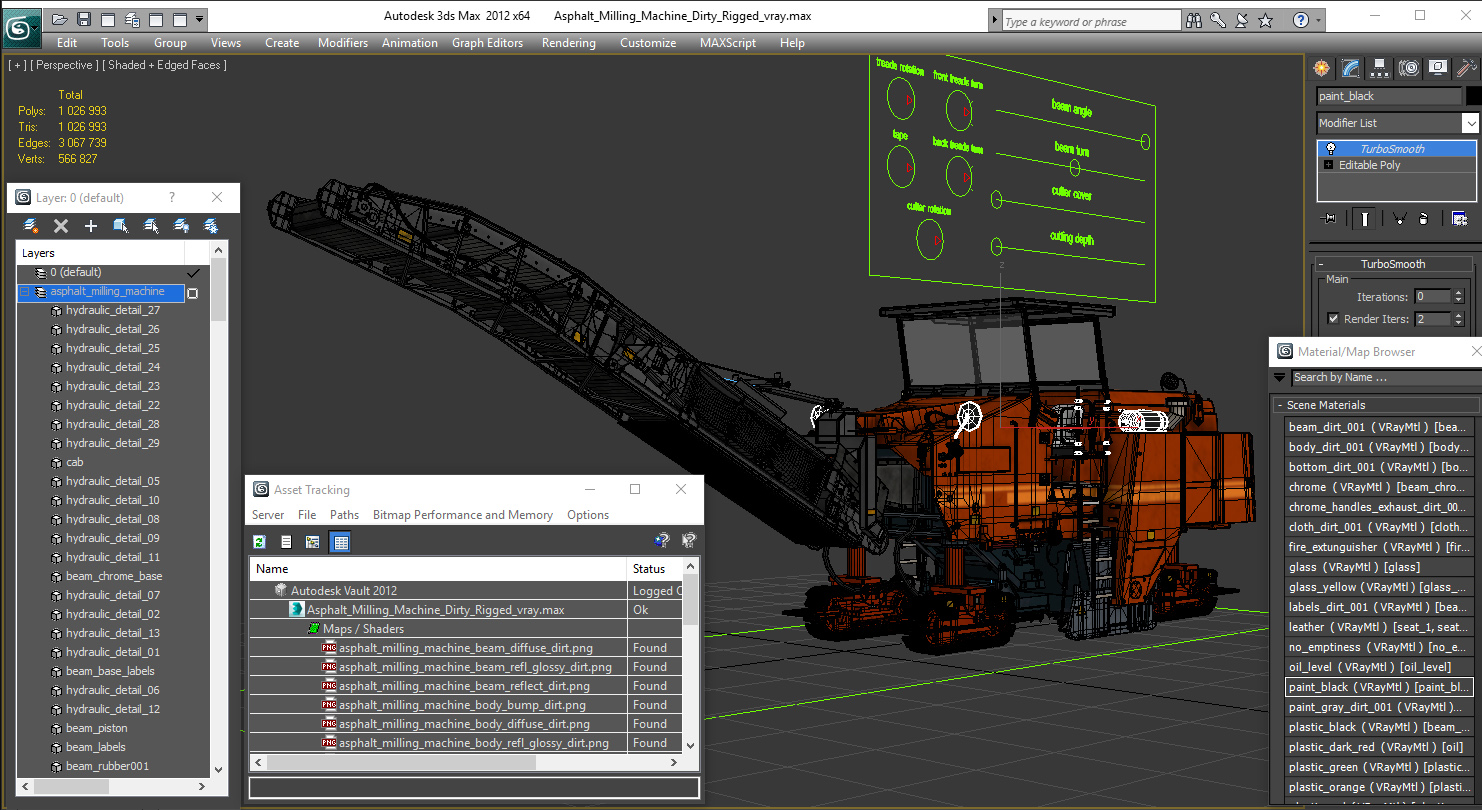
Task: Open the Help icon dropdown arrow
Action: tap(1318, 20)
